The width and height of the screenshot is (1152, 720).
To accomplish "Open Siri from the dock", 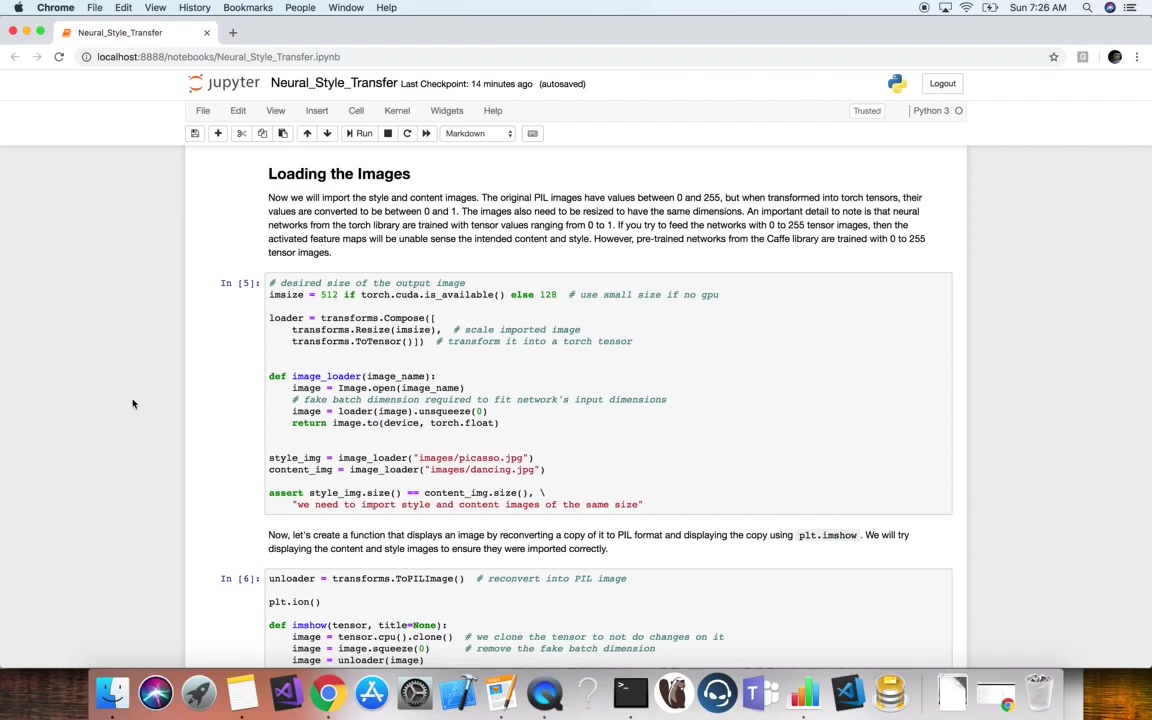I will [156, 693].
